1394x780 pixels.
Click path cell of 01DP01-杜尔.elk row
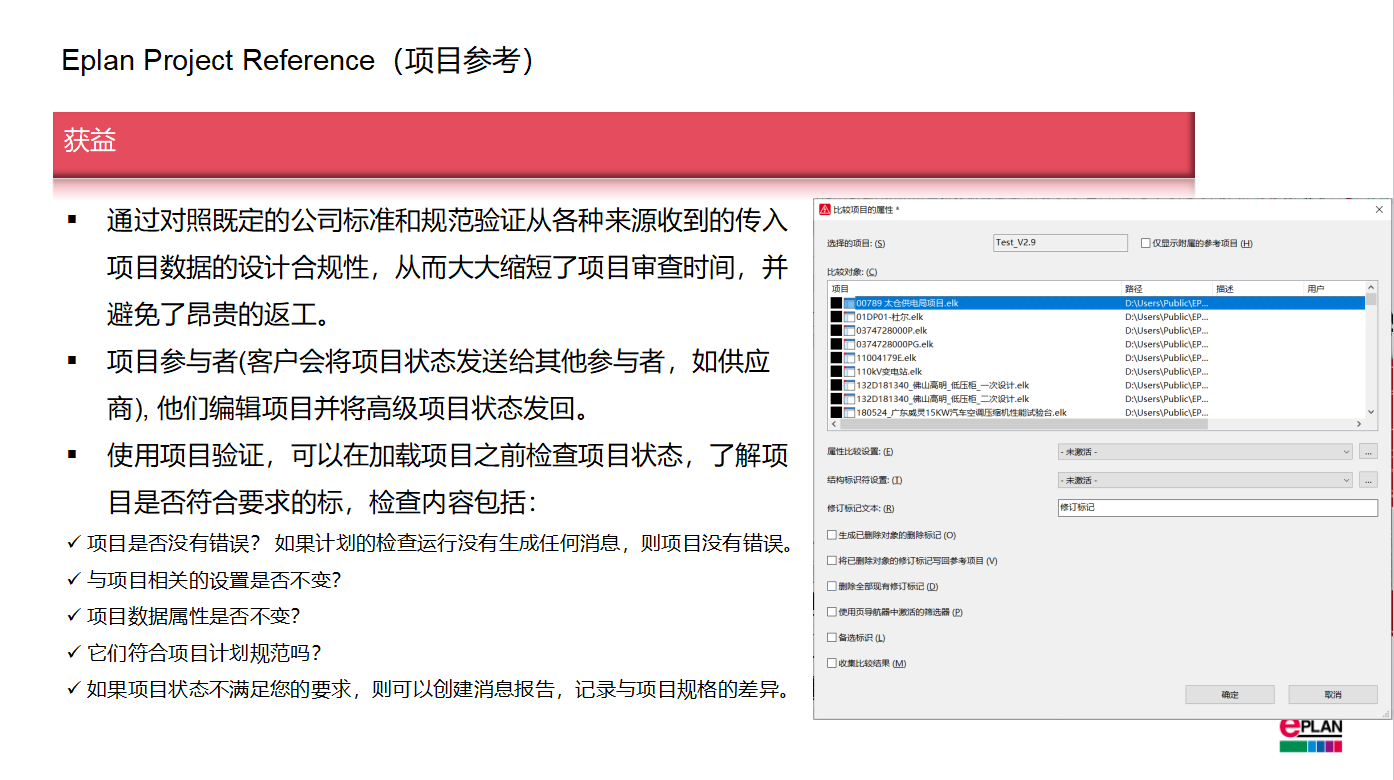(x=1167, y=317)
